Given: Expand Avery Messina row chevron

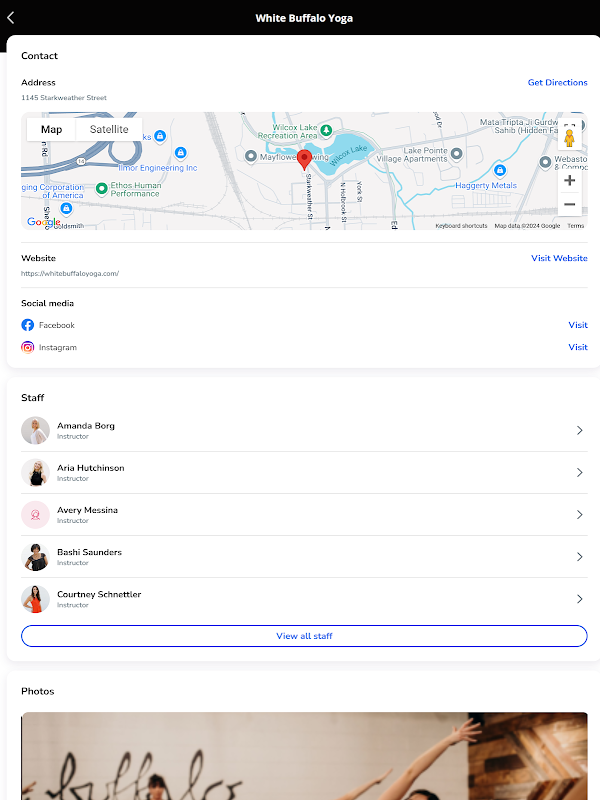Looking at the screenshot, I should pos(580,514).
